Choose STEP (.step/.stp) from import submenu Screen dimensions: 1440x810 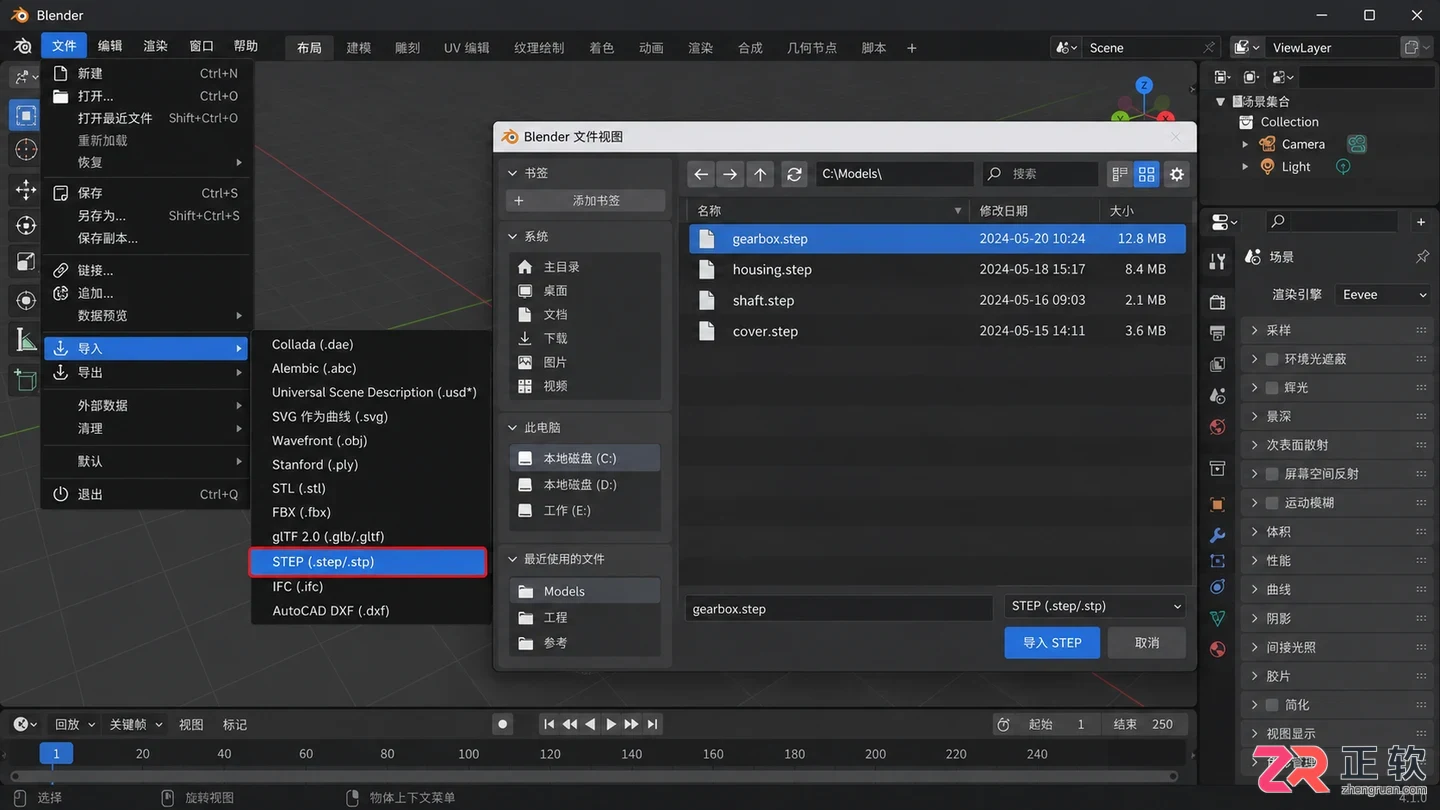(368, 562)
